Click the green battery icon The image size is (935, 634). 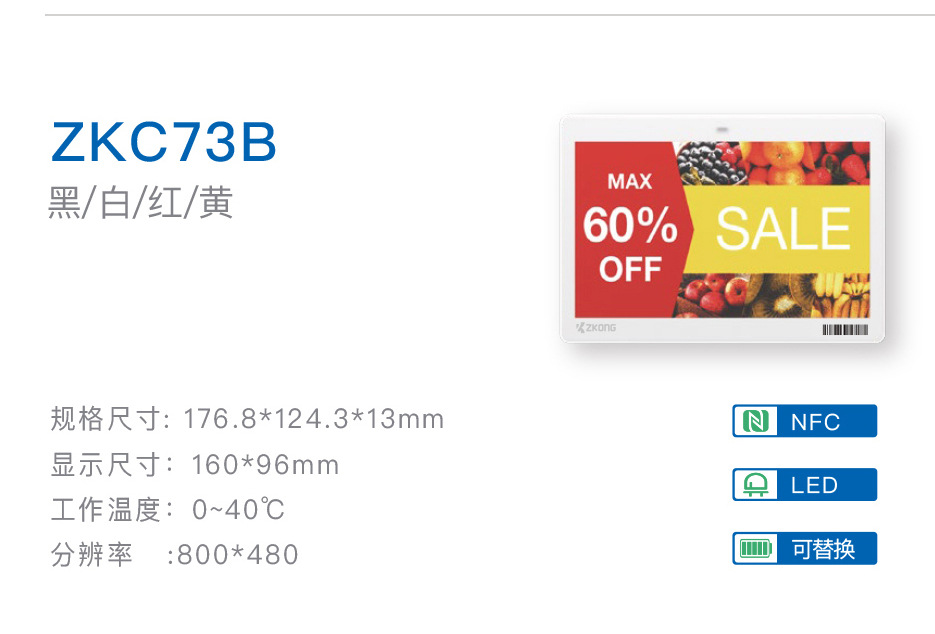click(755, 548)
